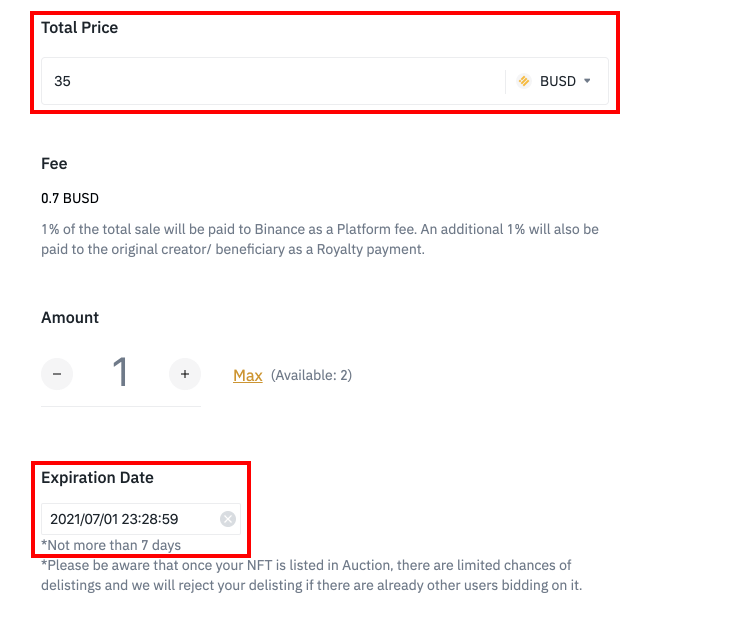Click the Fee heading

(x=54, y=163)
